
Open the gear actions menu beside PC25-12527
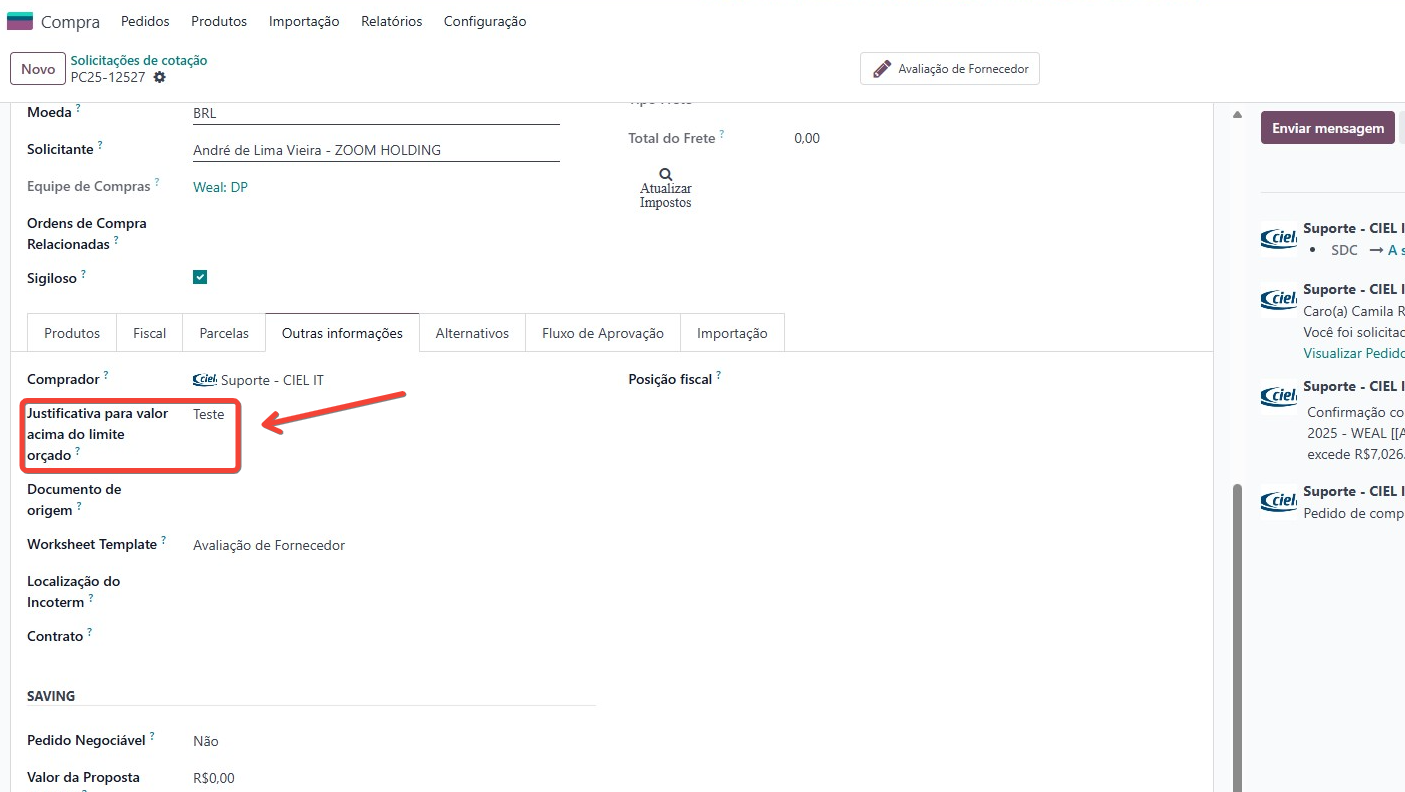tap(159, 78)
